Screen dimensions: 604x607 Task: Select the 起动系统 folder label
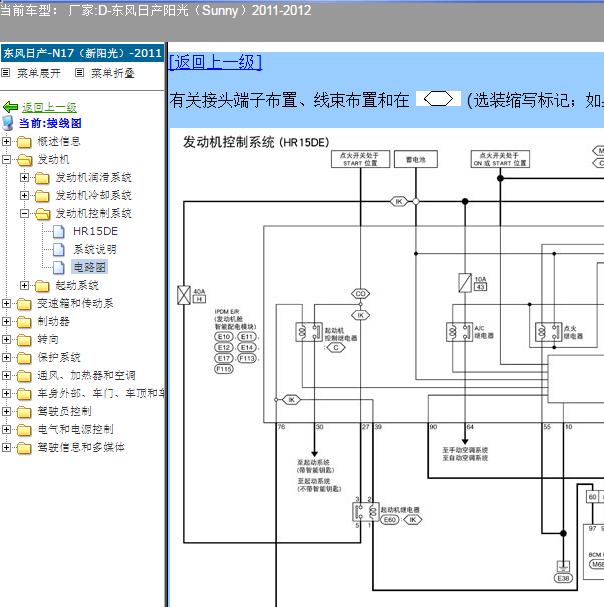click(x=77, y=285)
